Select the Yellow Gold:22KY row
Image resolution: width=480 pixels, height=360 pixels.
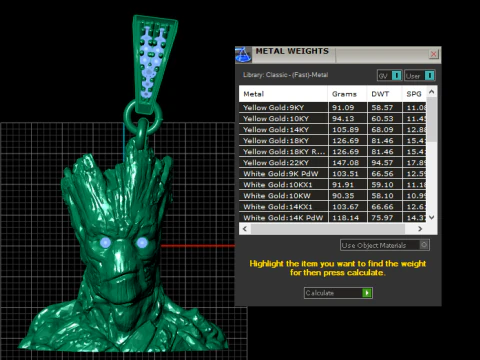pos(333,162)
